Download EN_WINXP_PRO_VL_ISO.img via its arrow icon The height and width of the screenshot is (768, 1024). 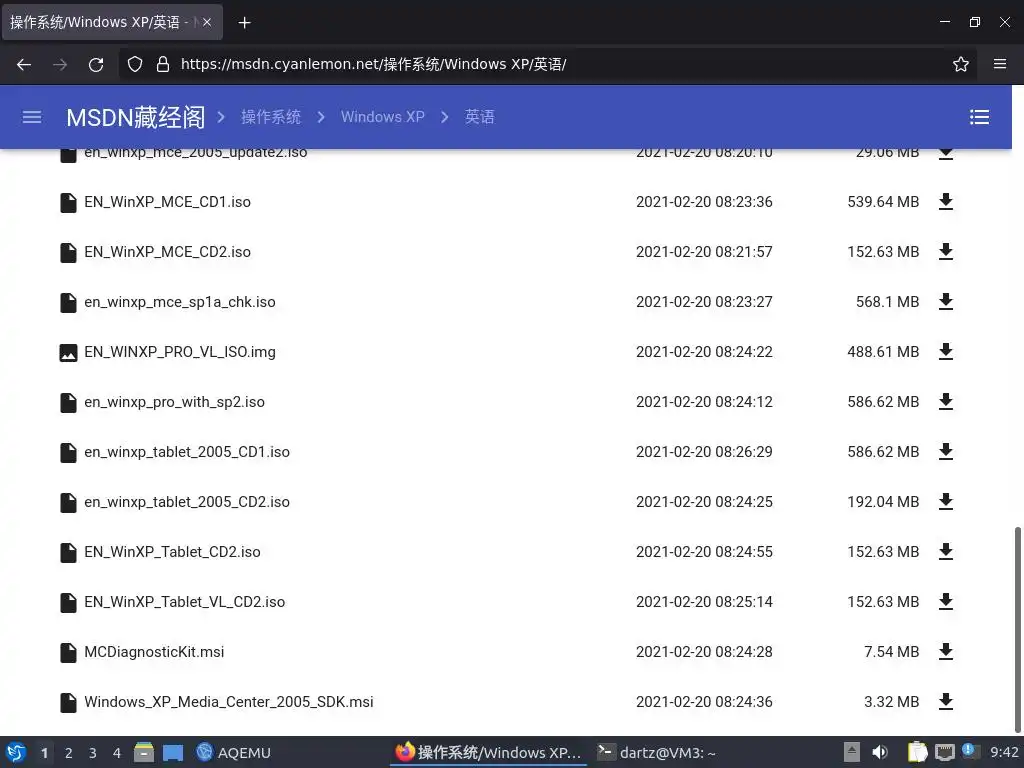pyautogui.click(x=946, y=351)
